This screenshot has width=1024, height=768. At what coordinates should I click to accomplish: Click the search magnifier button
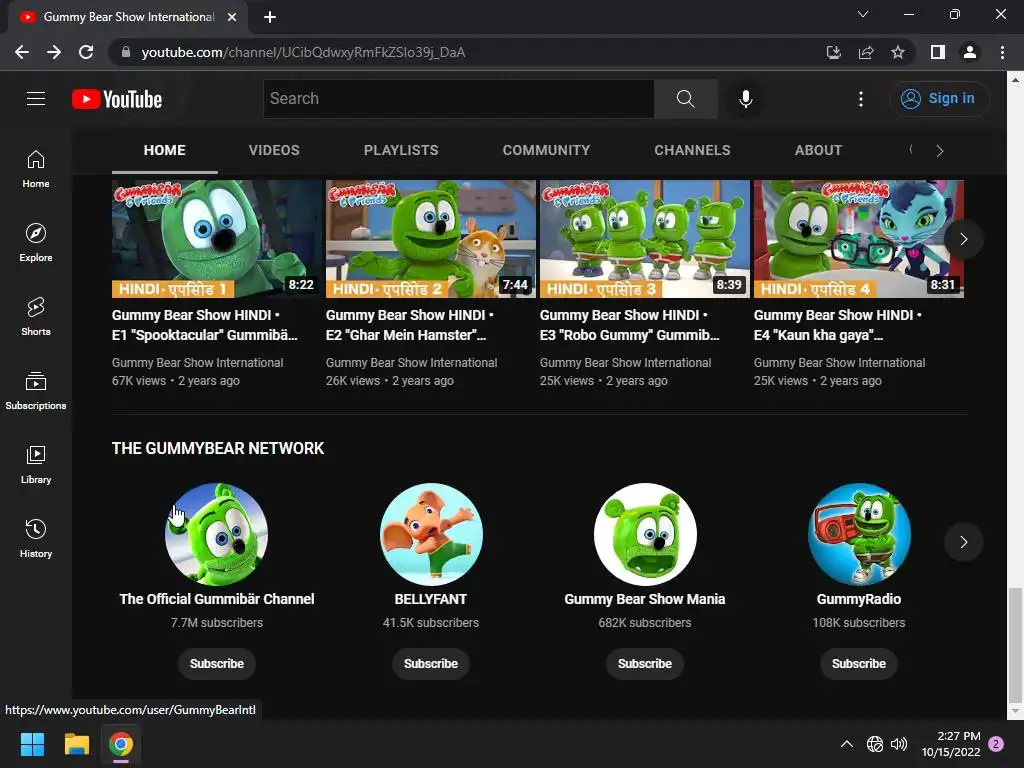pos(685,99)
